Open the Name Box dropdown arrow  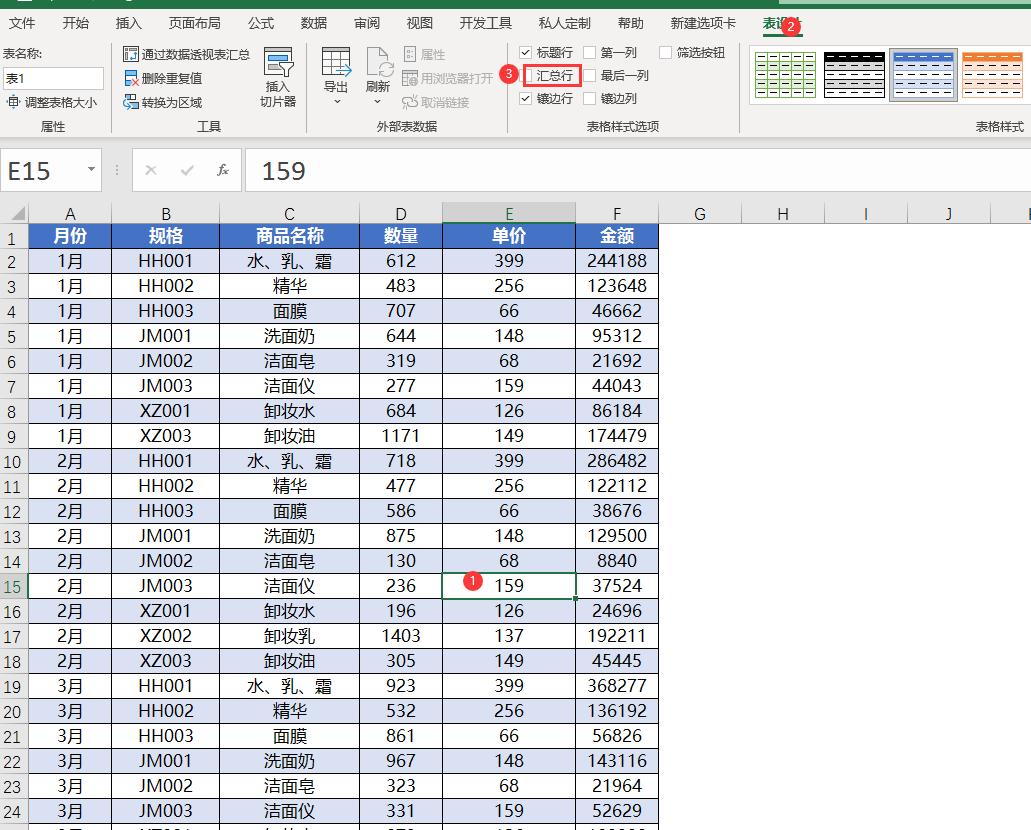click(x=91, y=169)
